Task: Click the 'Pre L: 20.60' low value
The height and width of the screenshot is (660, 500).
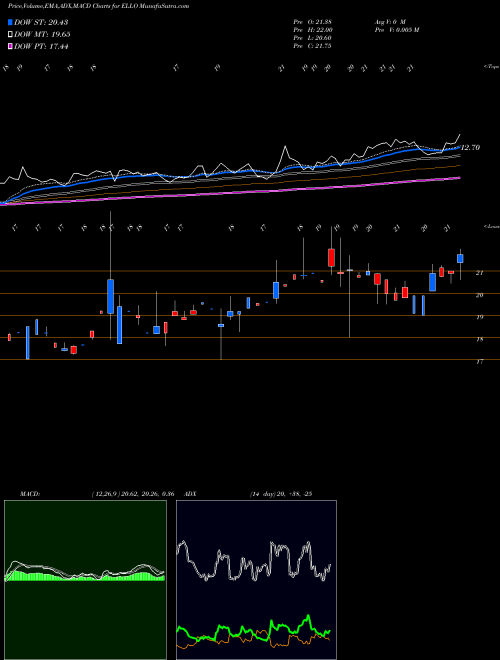Action: [x=312, y=38]
